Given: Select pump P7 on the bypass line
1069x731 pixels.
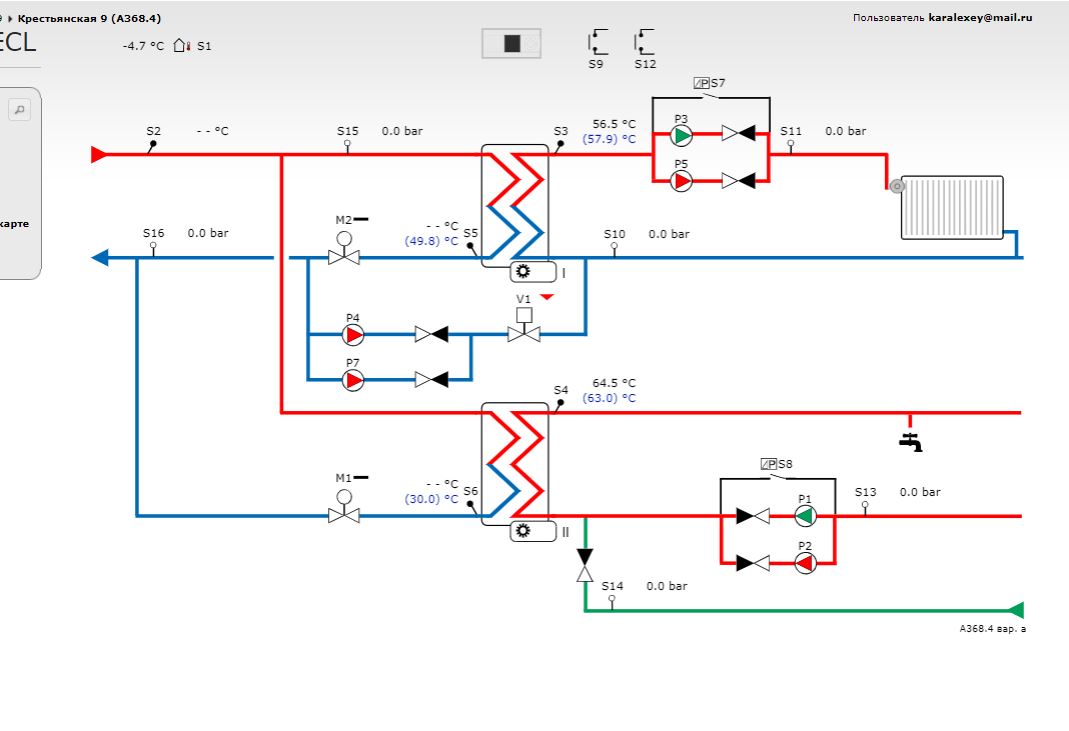Looking at the screenshot, I should tap(353, 380).
